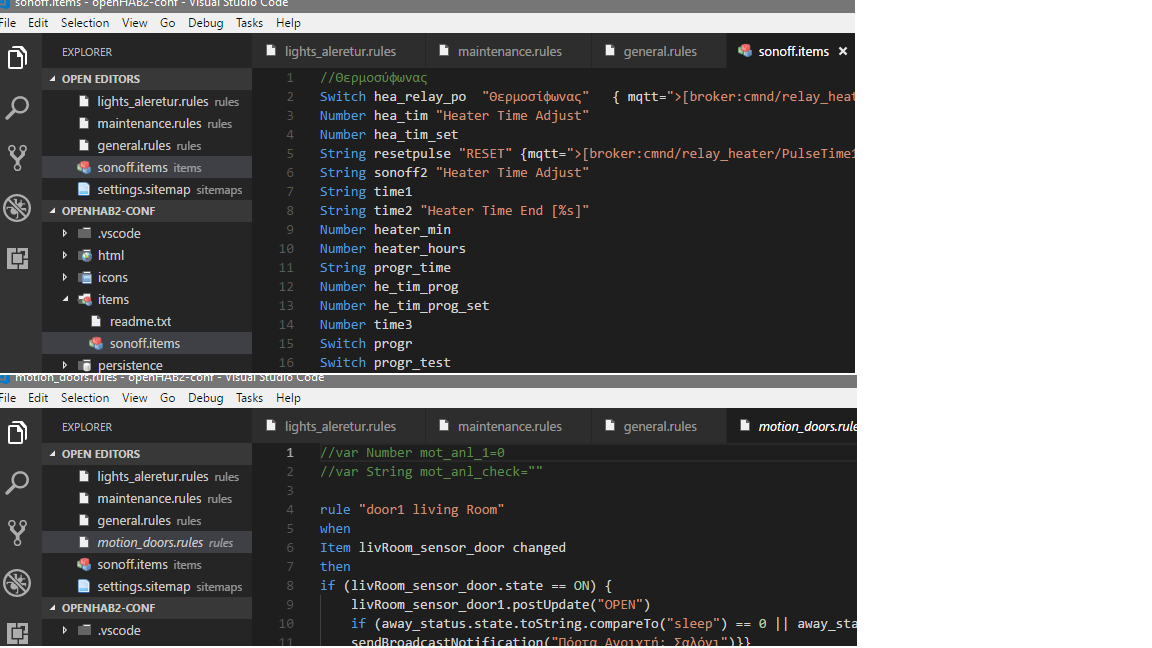Click the Explorer icon in the bottom window
The width and height of the screenshot is (1152, 648).
coord(17,433)
